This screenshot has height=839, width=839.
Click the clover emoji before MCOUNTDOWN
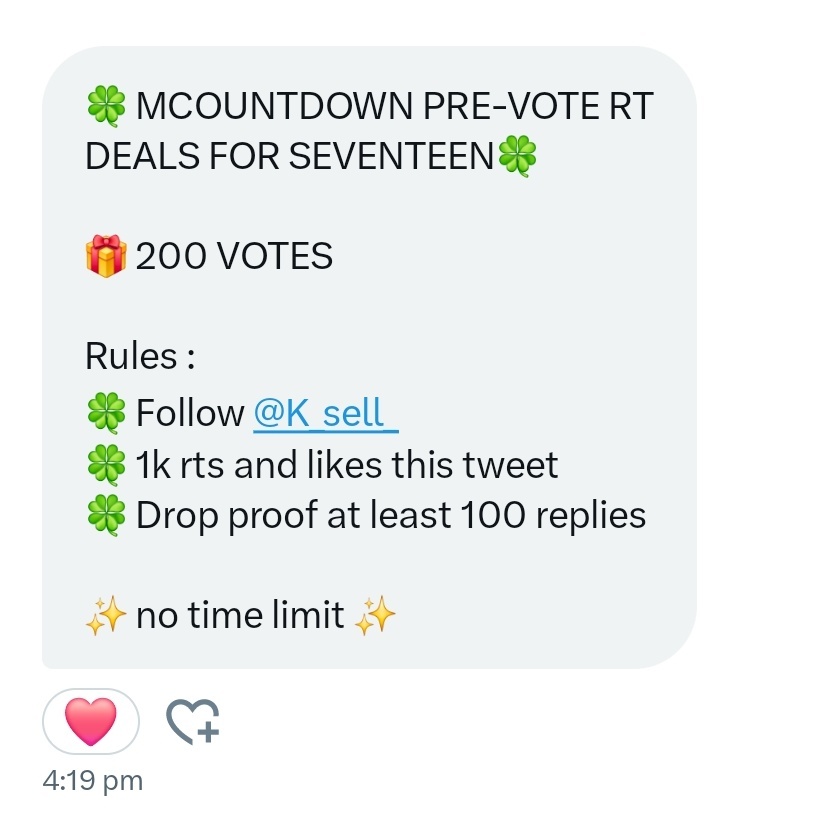[x=106, y=106]
